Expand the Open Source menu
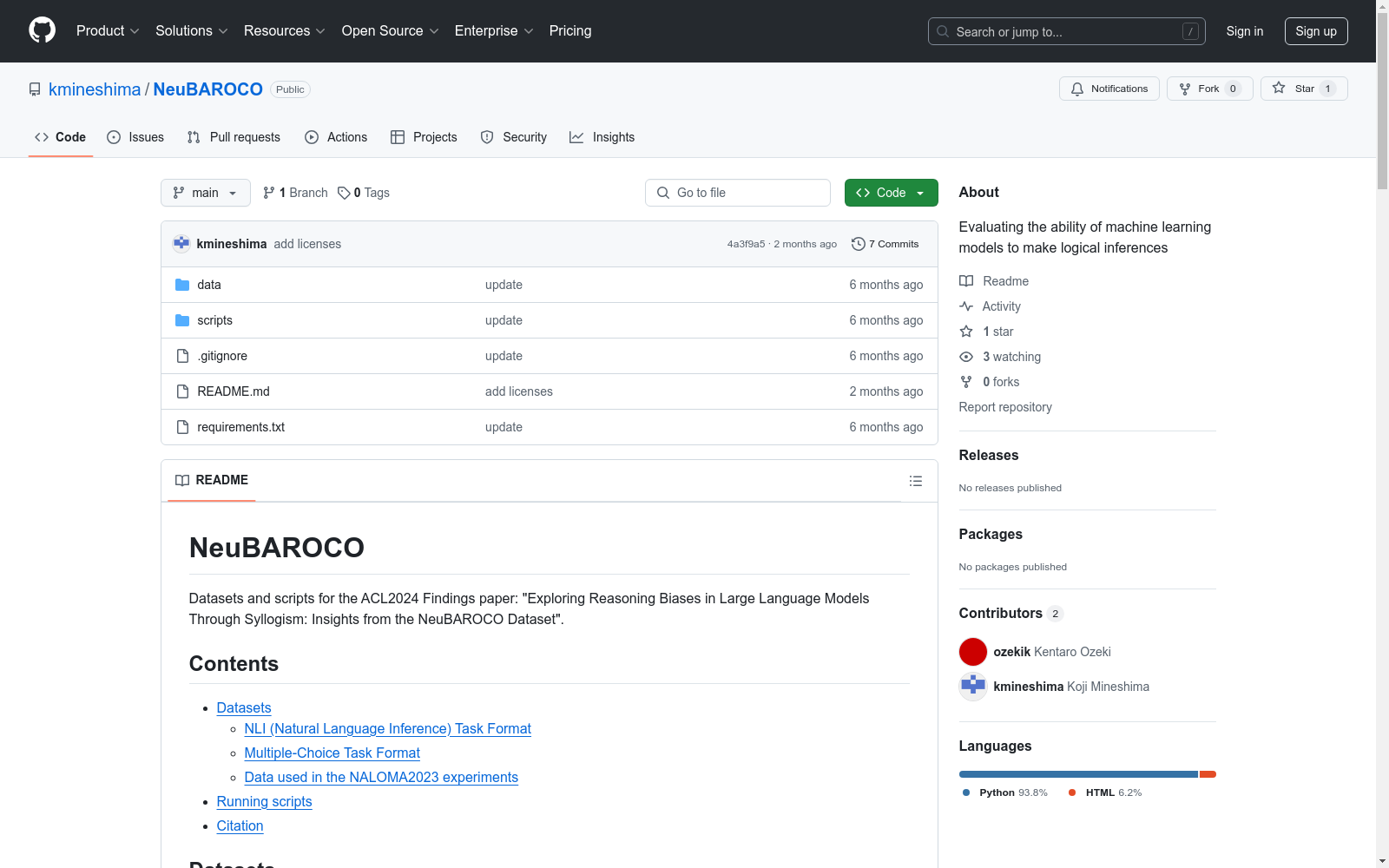Screen dimensions: 1389x868 (x=391, y=30)
